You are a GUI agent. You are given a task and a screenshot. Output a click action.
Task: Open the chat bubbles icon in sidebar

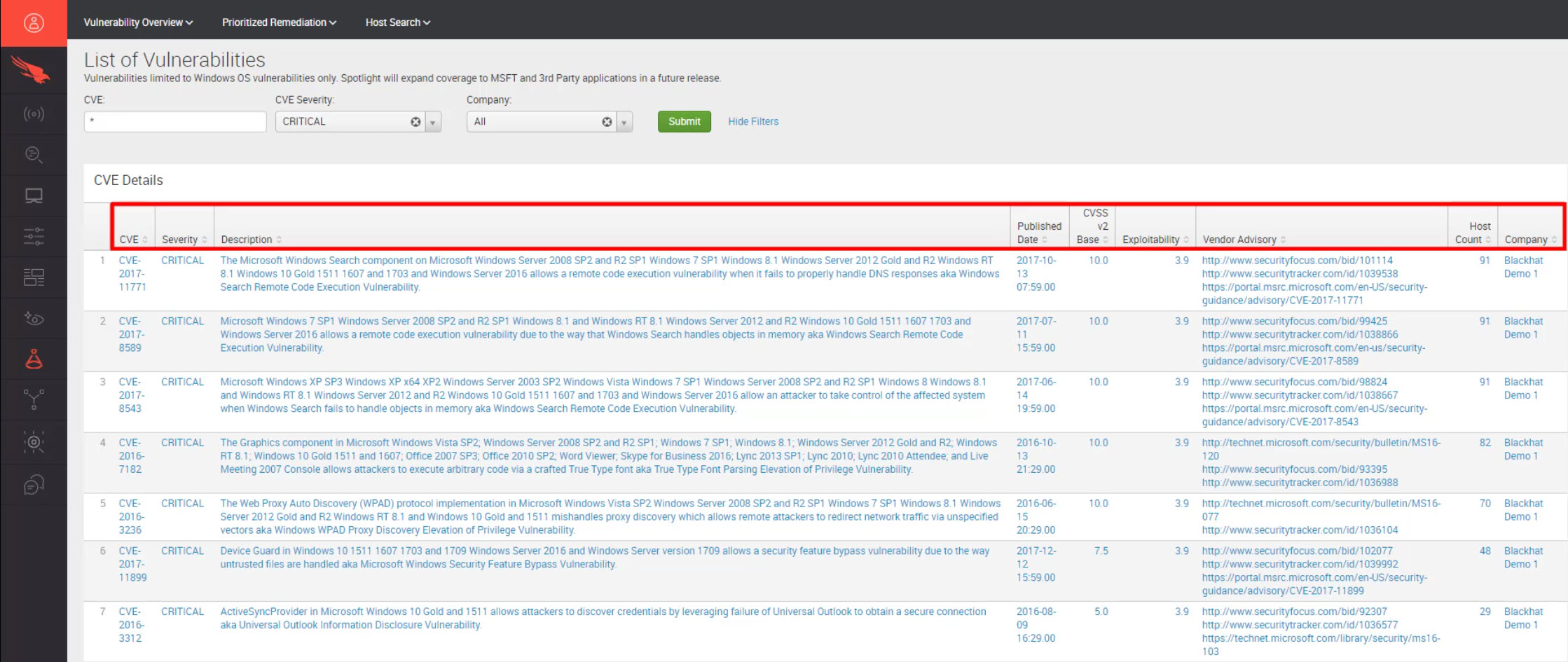point(34,484)
